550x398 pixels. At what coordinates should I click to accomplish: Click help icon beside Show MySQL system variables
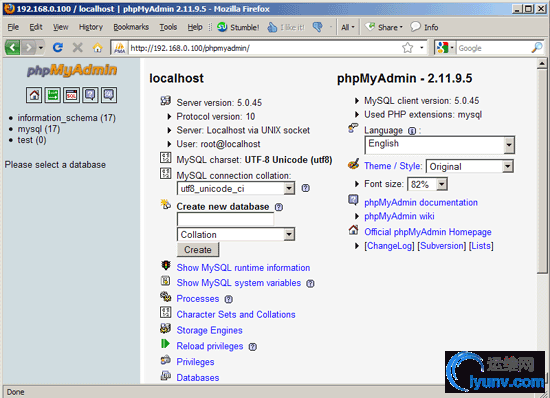[310, 283]
